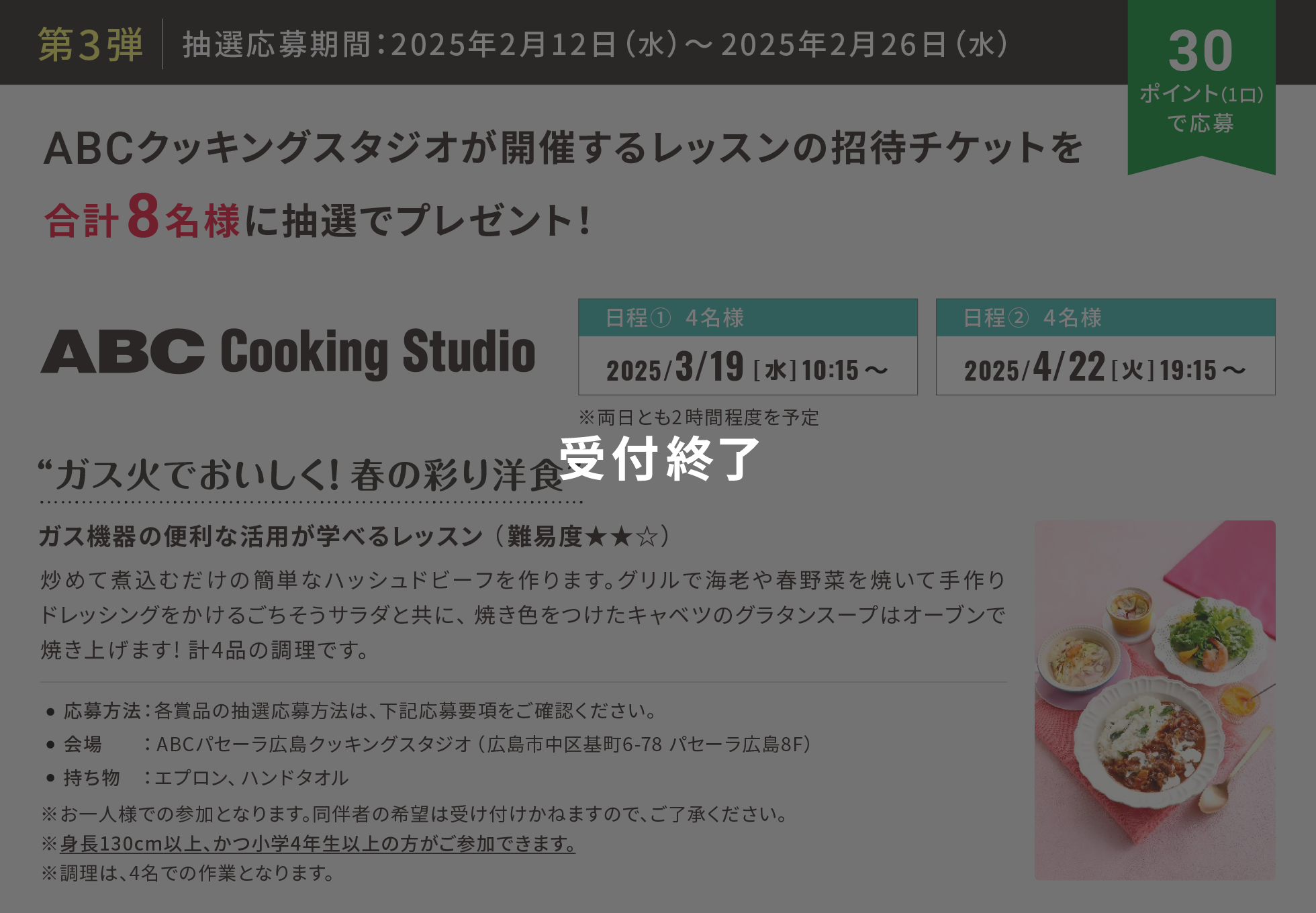Click the ABC Cooking Studio logo

(289, 351)
